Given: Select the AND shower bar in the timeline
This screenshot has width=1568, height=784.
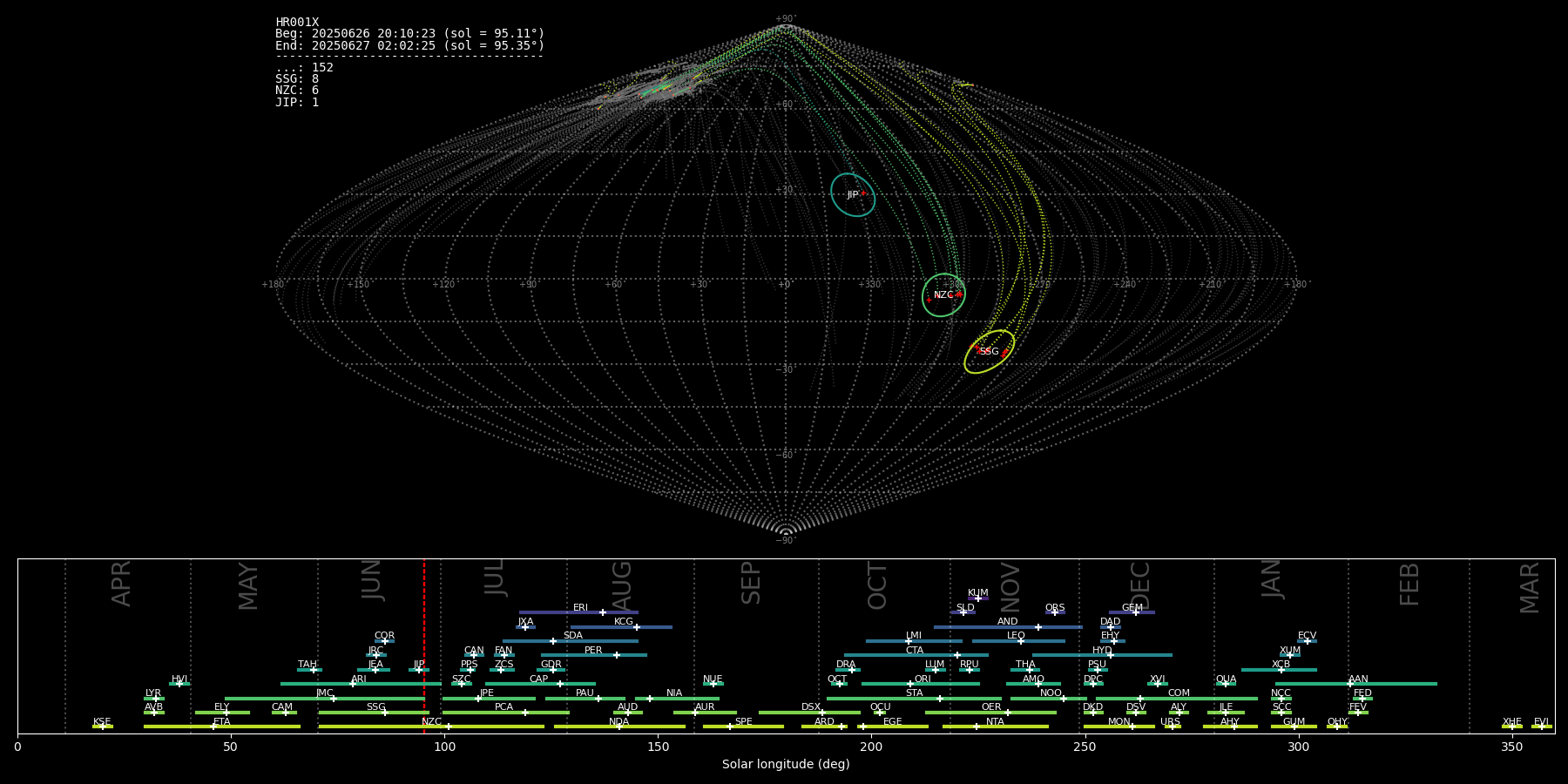Looking at the screenshot, I should click(1008, 627).
